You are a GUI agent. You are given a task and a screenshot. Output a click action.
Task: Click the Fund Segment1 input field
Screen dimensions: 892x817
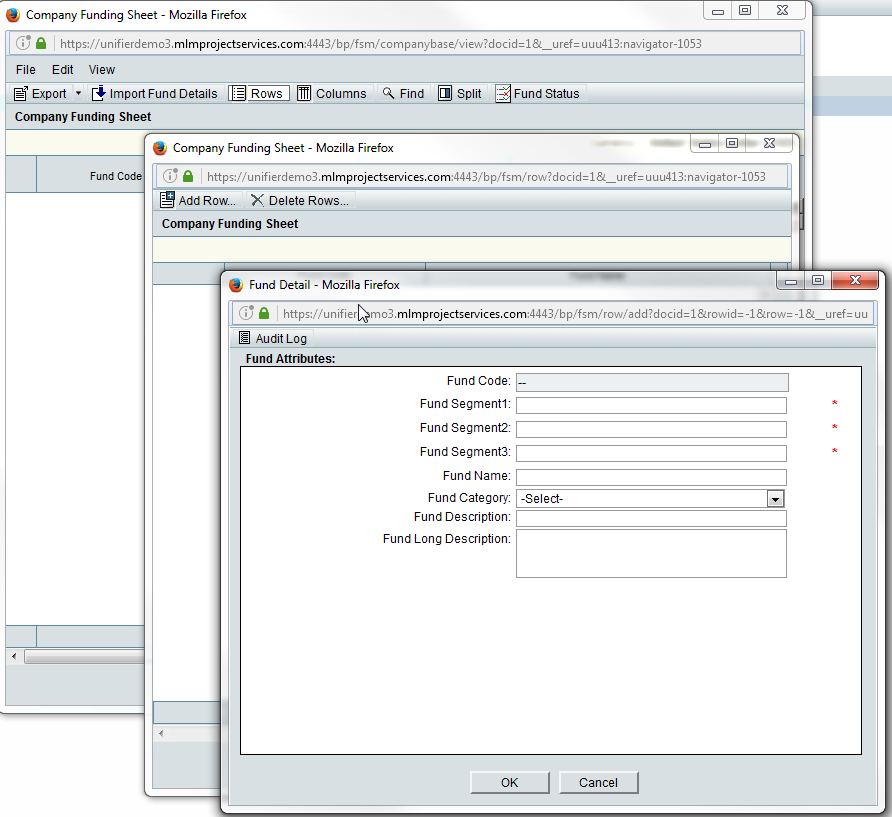(651, 405)
